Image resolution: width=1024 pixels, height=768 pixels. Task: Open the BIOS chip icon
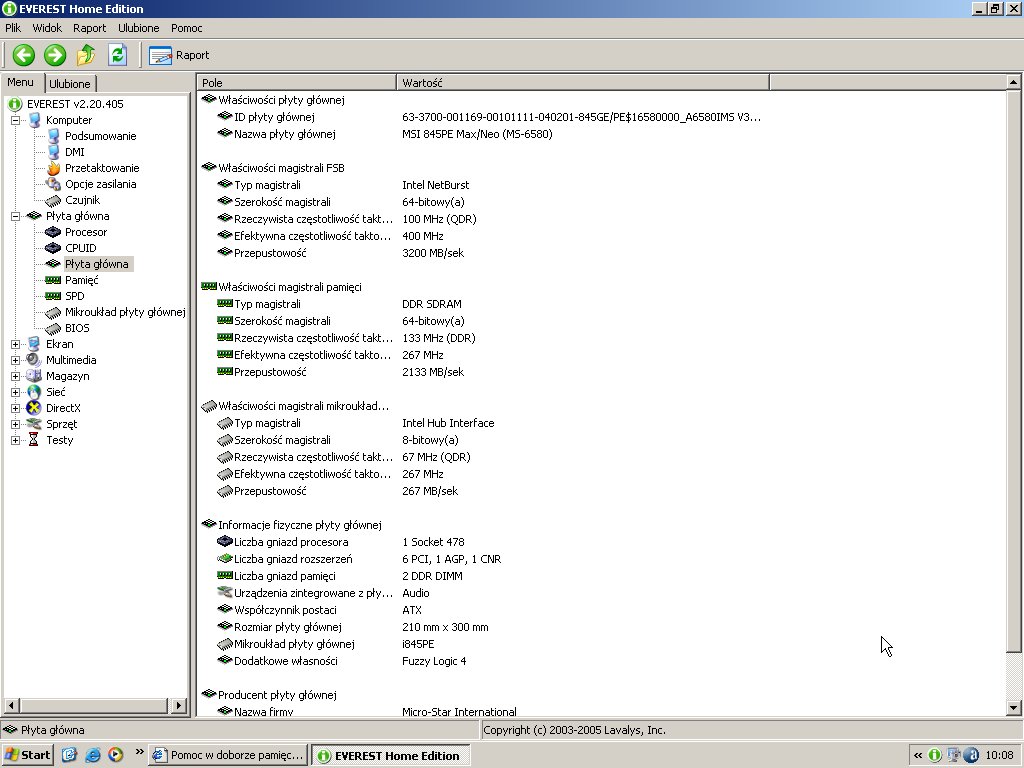[x=53, y=328]
